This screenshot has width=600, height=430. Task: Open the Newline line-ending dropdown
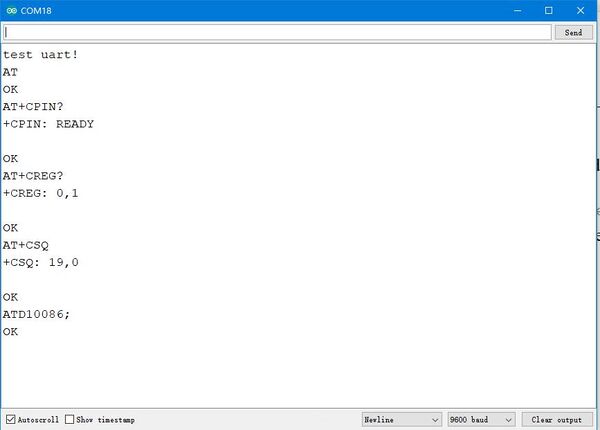(401, 420)
